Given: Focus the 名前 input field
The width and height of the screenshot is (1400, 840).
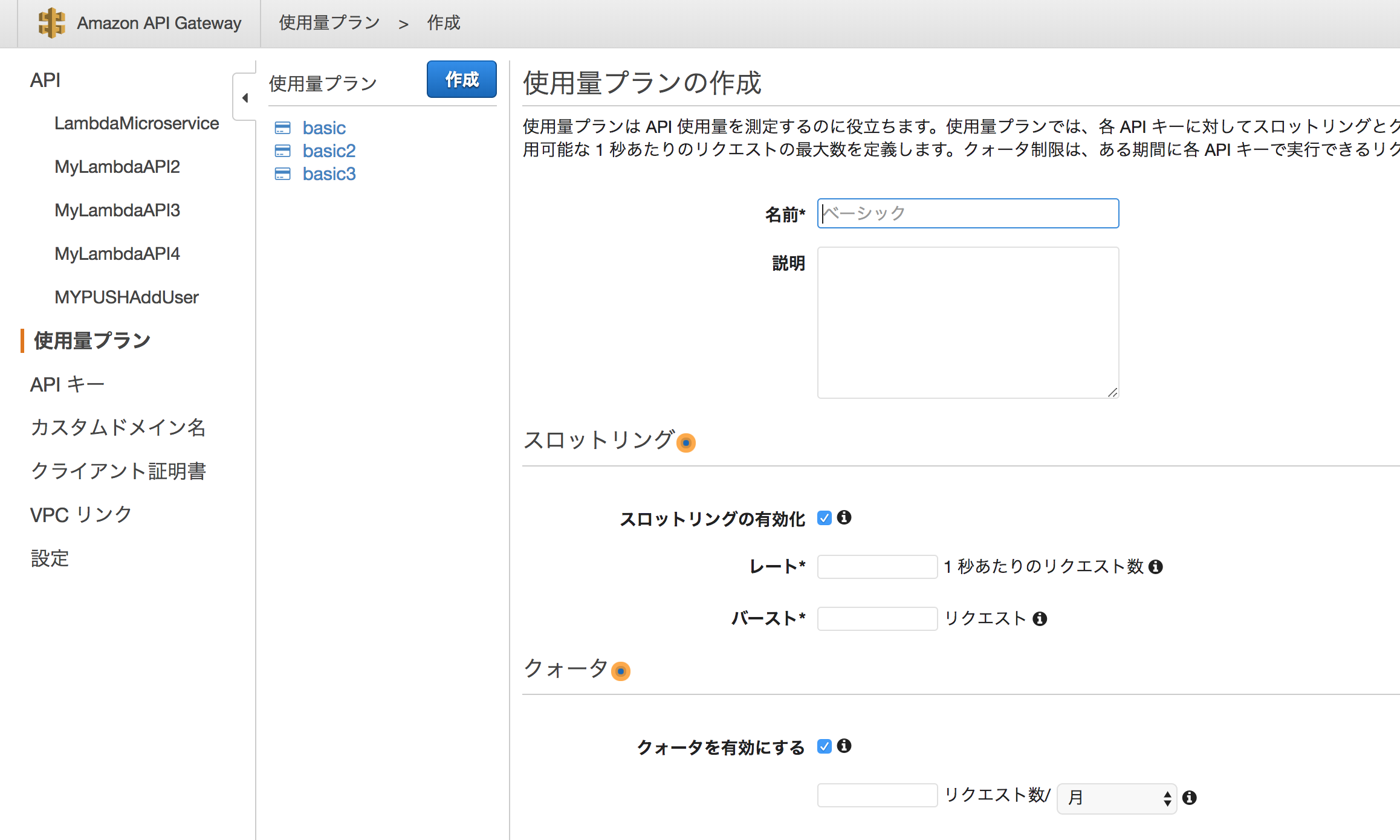Looking at the screenshot, I should pos(968,213).
